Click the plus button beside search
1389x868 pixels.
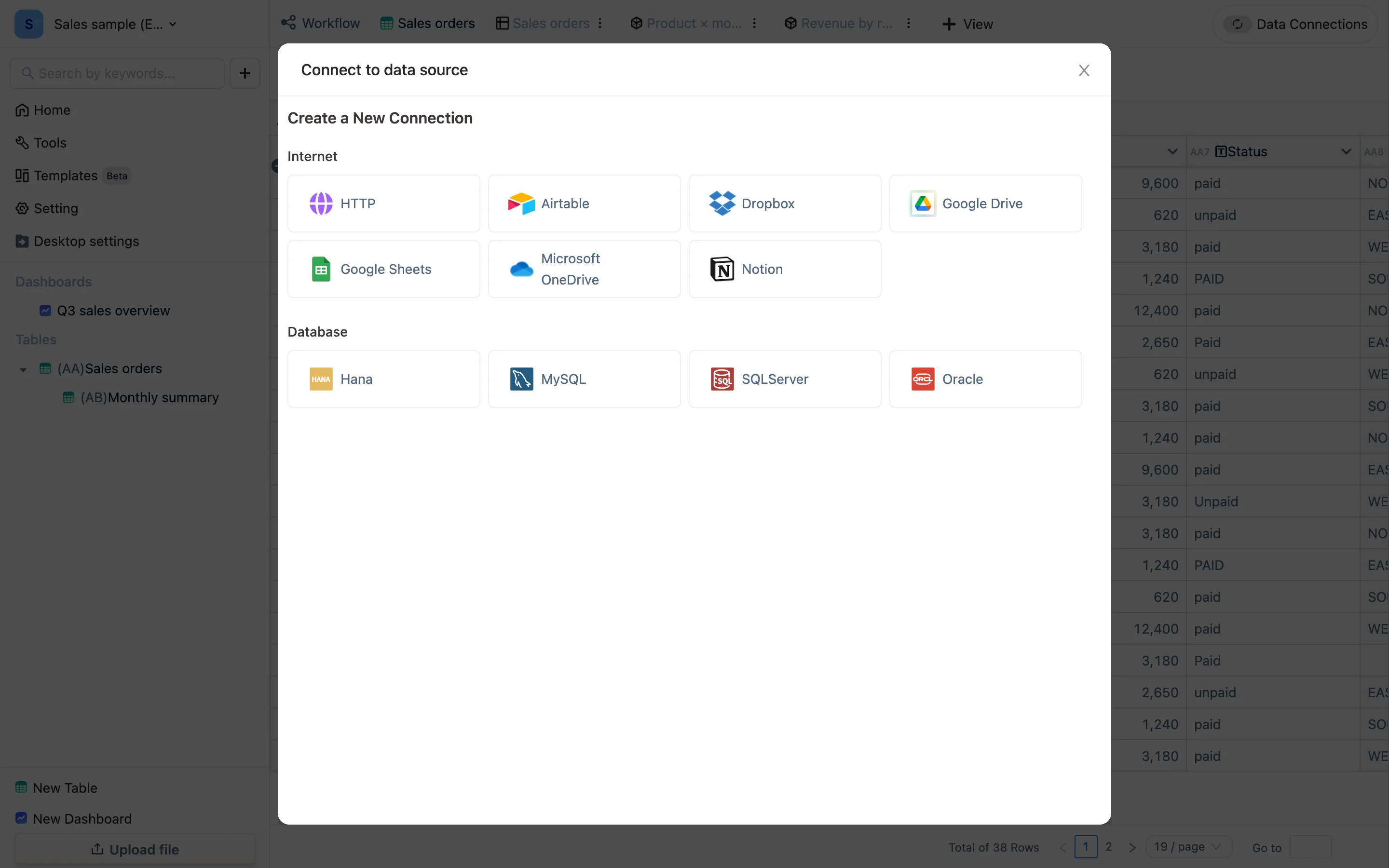[245, 73]
